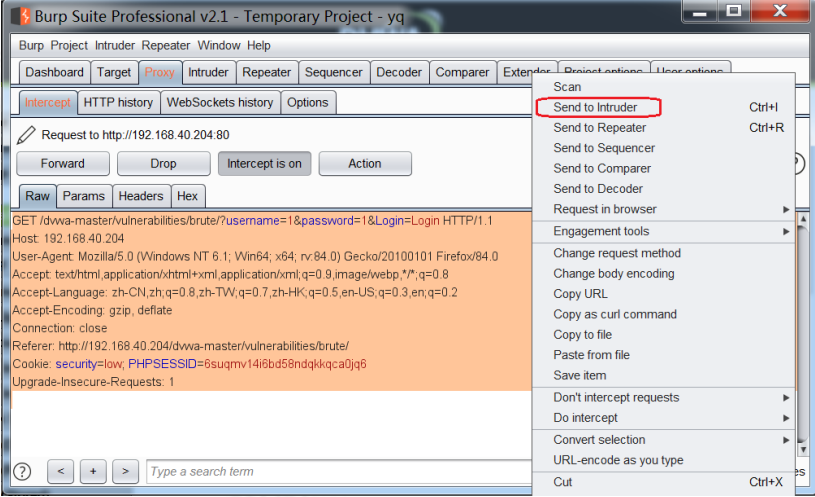Open the help question mark icon near search
Image resolution: width=815 pixels, height=497 pixels.
tap(22, 472)
